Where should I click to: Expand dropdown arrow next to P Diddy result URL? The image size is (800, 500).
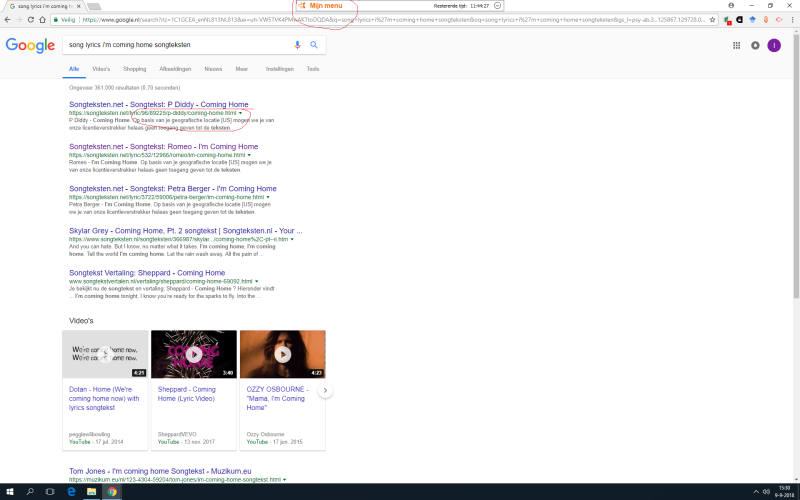point(240,113)
